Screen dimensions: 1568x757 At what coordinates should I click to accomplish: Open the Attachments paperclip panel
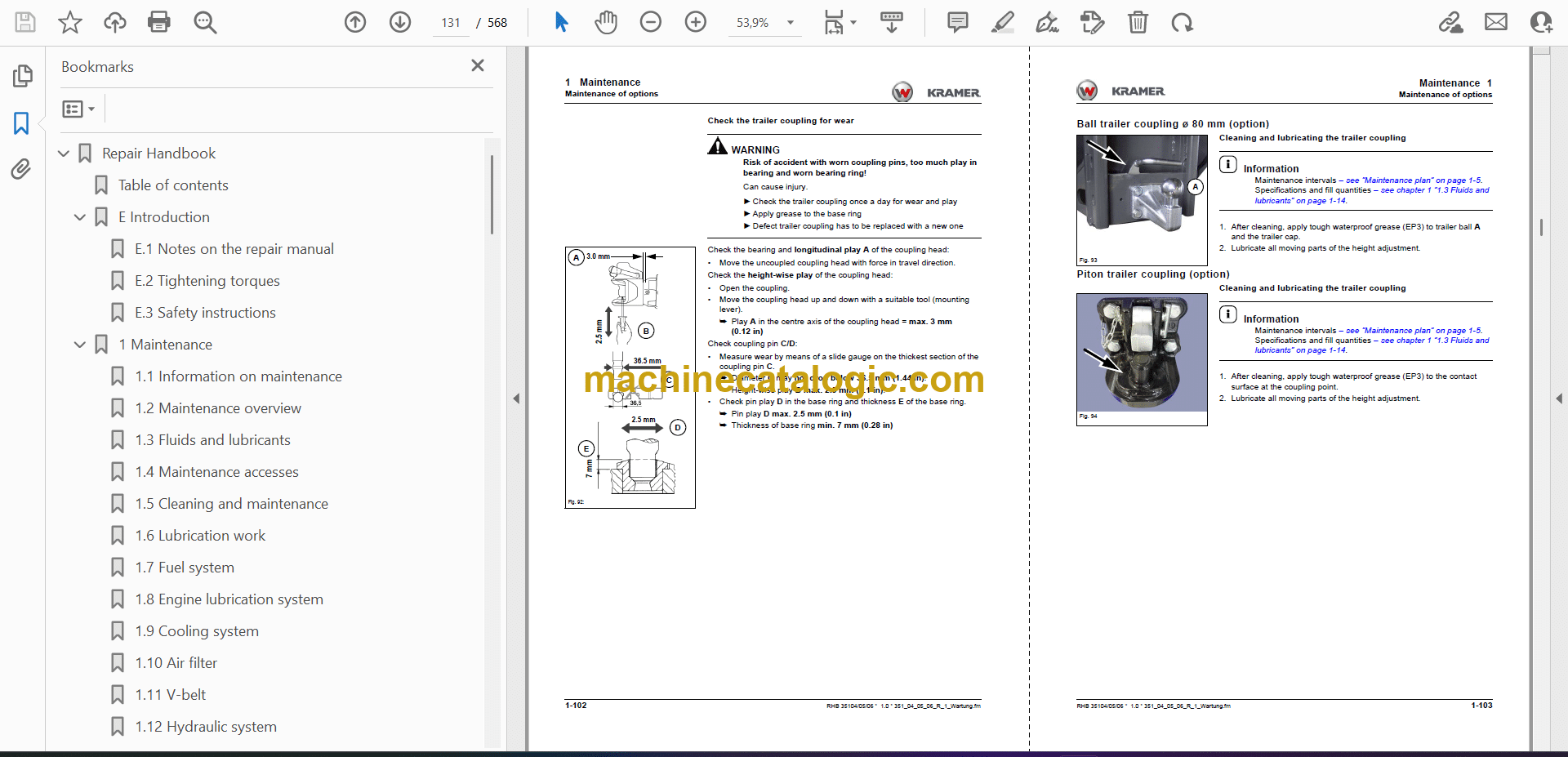(x=21, y=169)
